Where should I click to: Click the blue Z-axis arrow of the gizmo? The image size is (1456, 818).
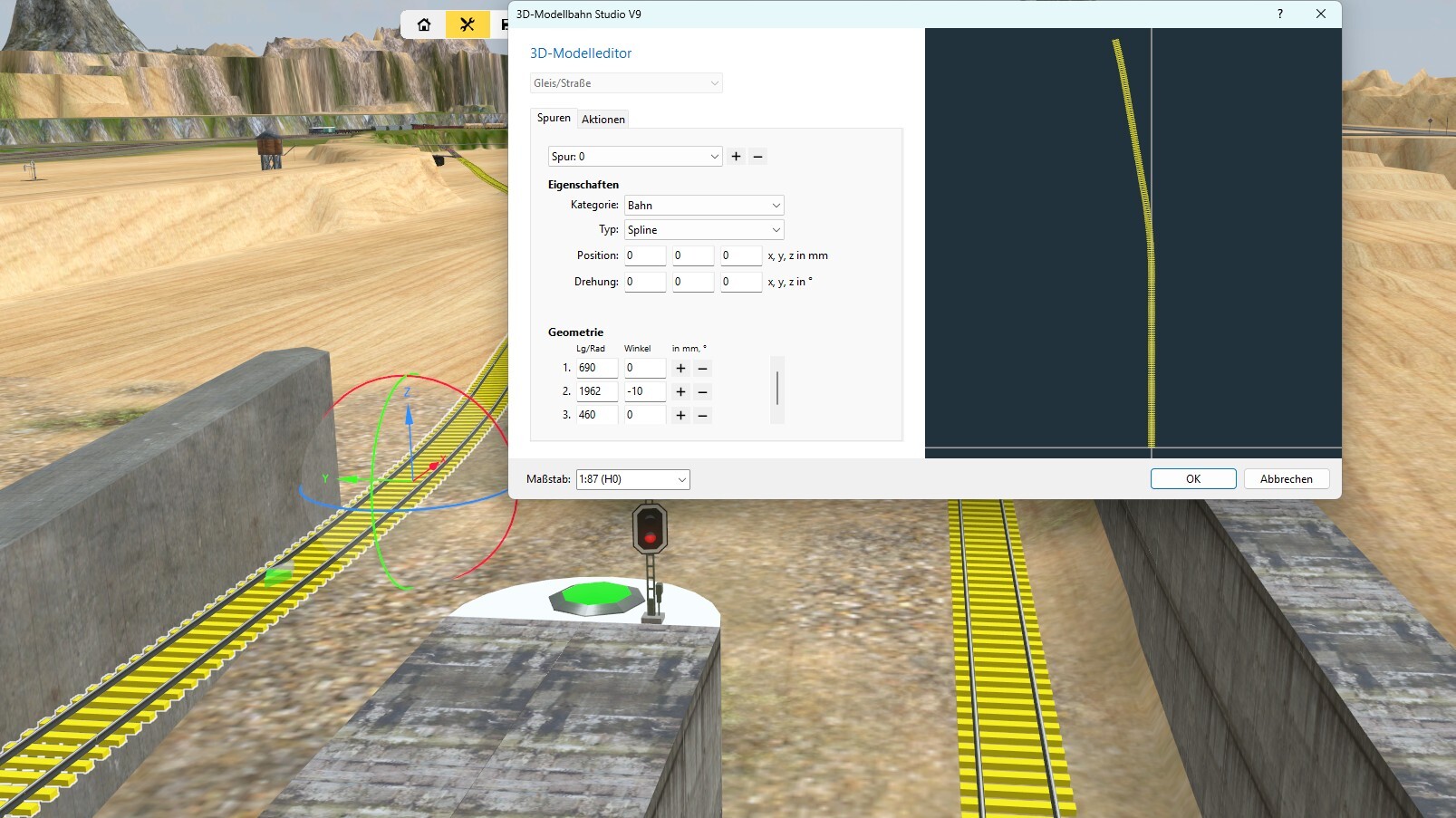(409, 415)
